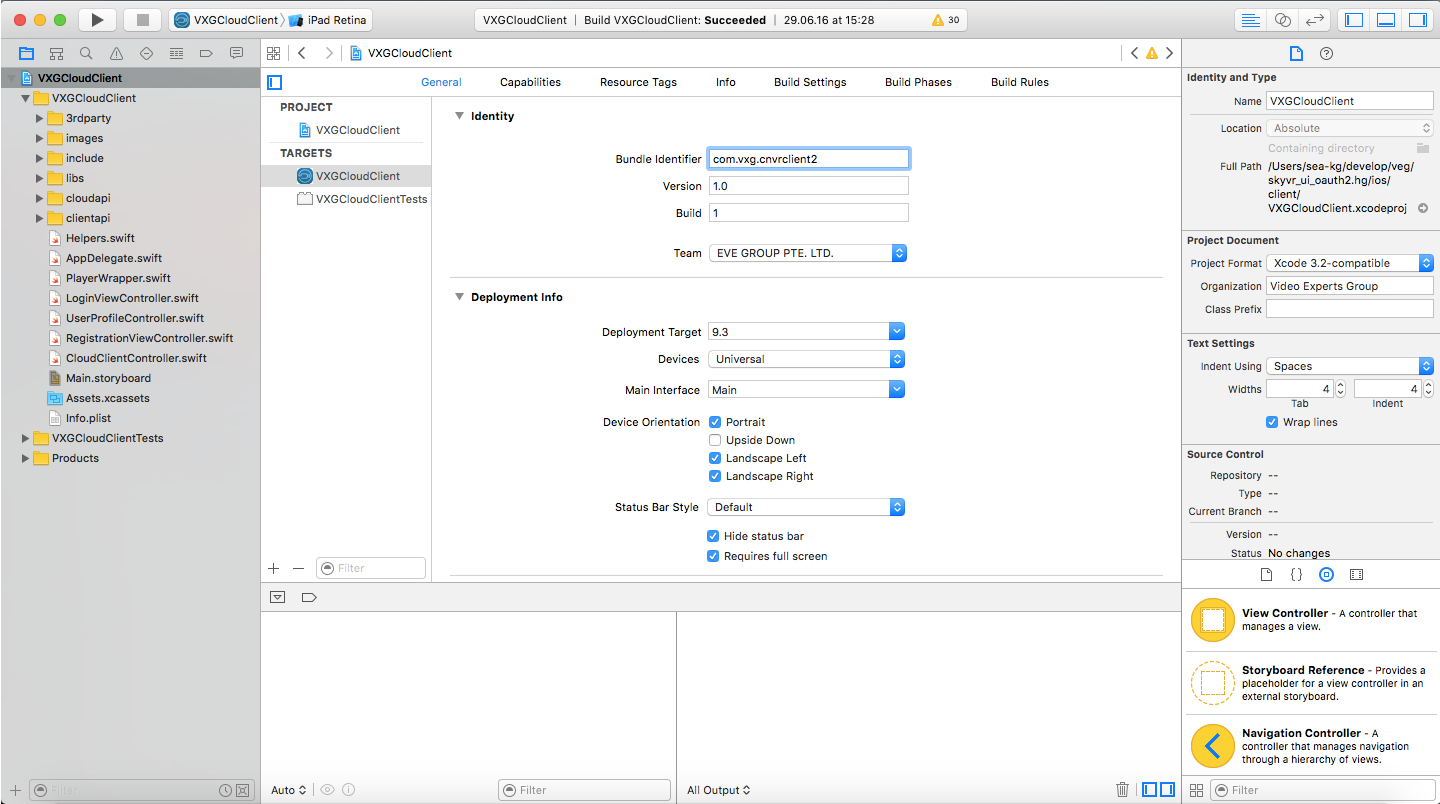Switch to the Standard editor

point(1250,20)
